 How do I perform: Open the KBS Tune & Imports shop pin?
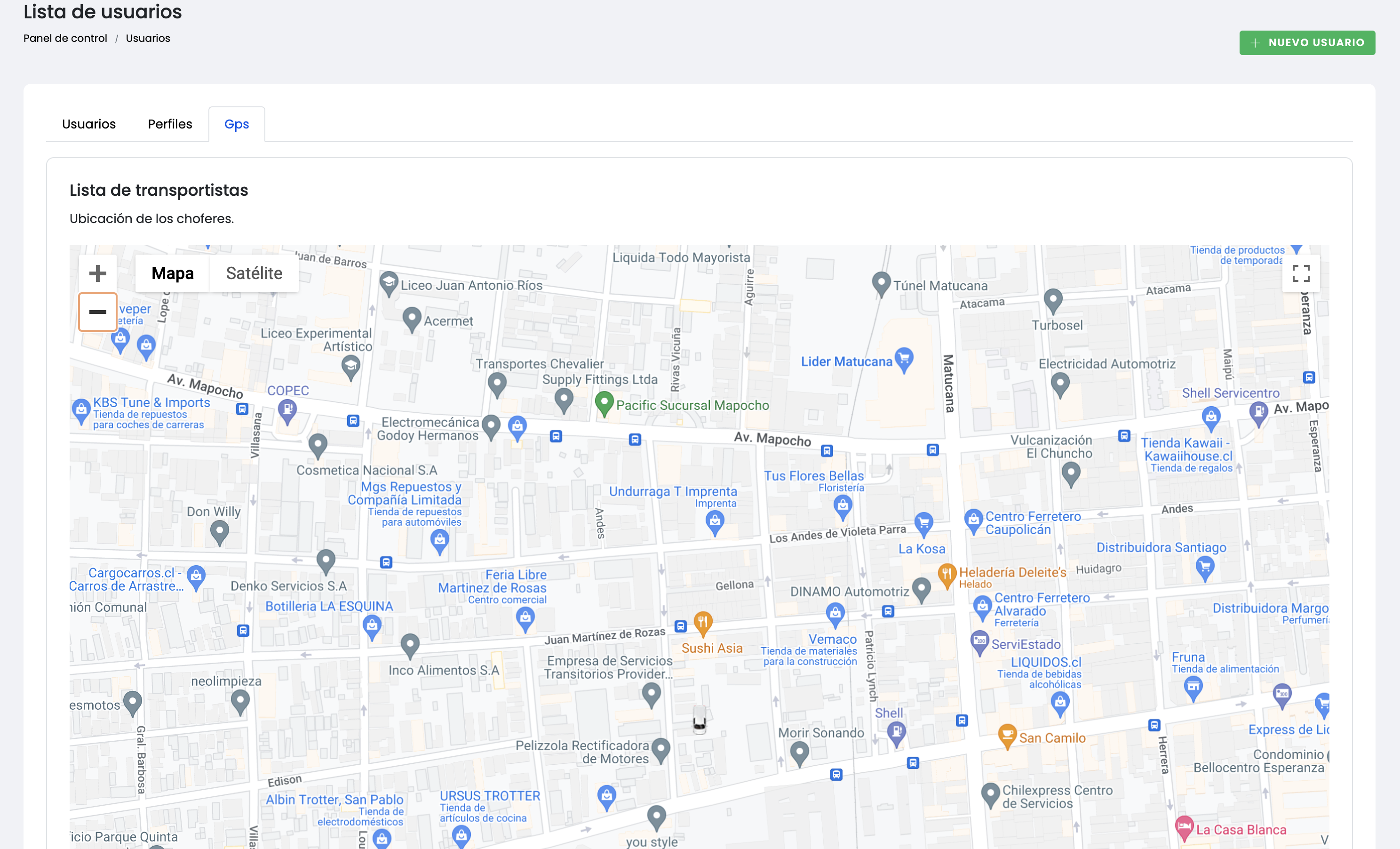click(81, 412)
